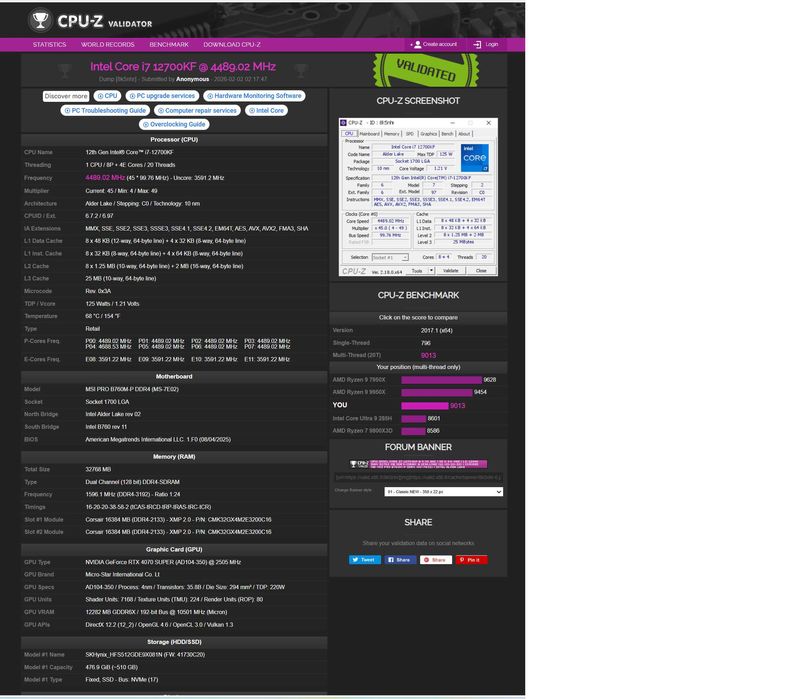Click the pink 9013 multi-thread score
The width and height of the screenshot is (810, 699).
pos(428,355)
